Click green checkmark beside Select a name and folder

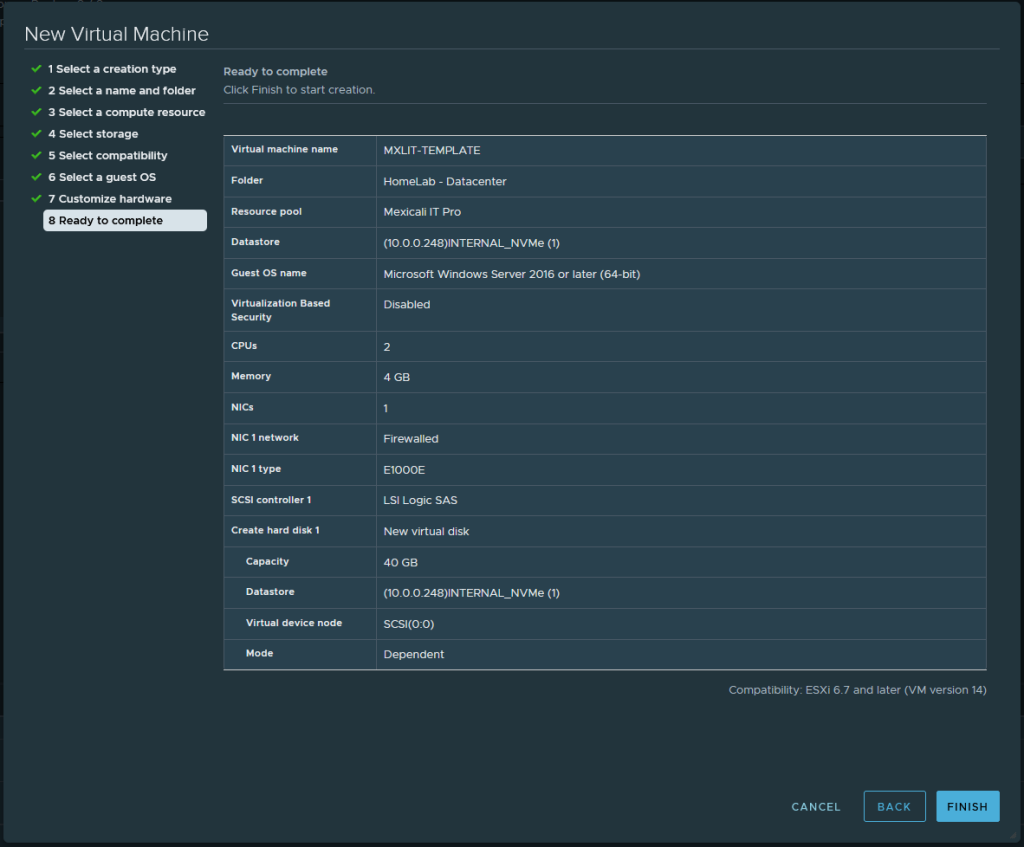(36, 91)
